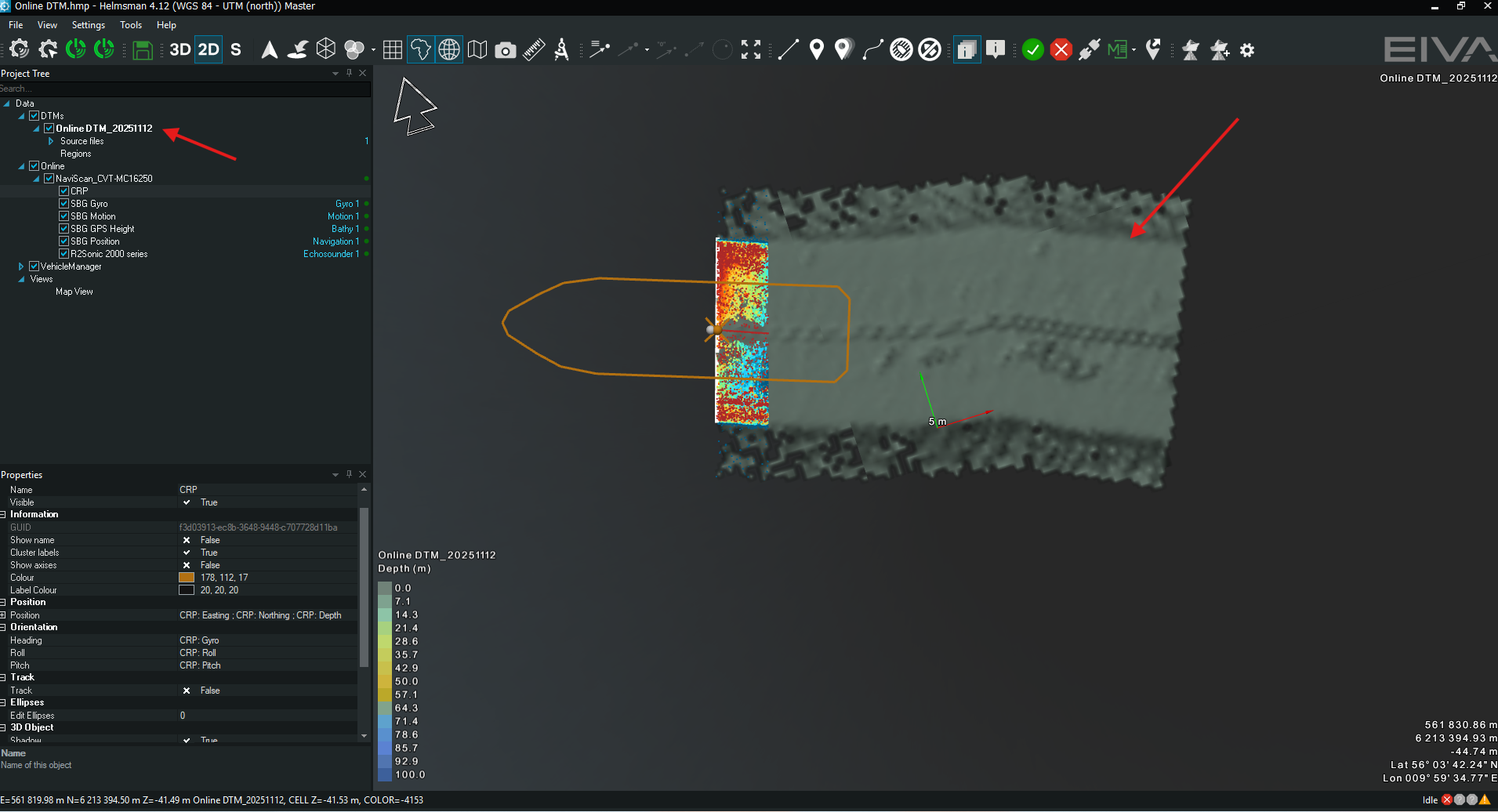Screen dimensions: 1498x812
Task: Click the folded map icon
Action: pyautogui.click(x=477, y=50)
